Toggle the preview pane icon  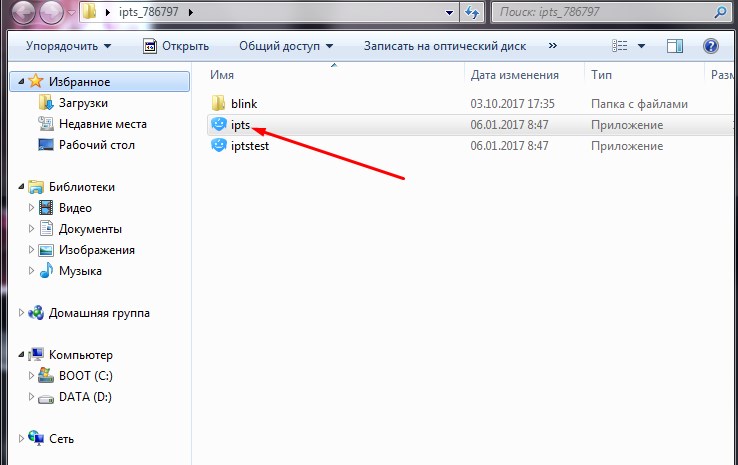coord(675,46)
